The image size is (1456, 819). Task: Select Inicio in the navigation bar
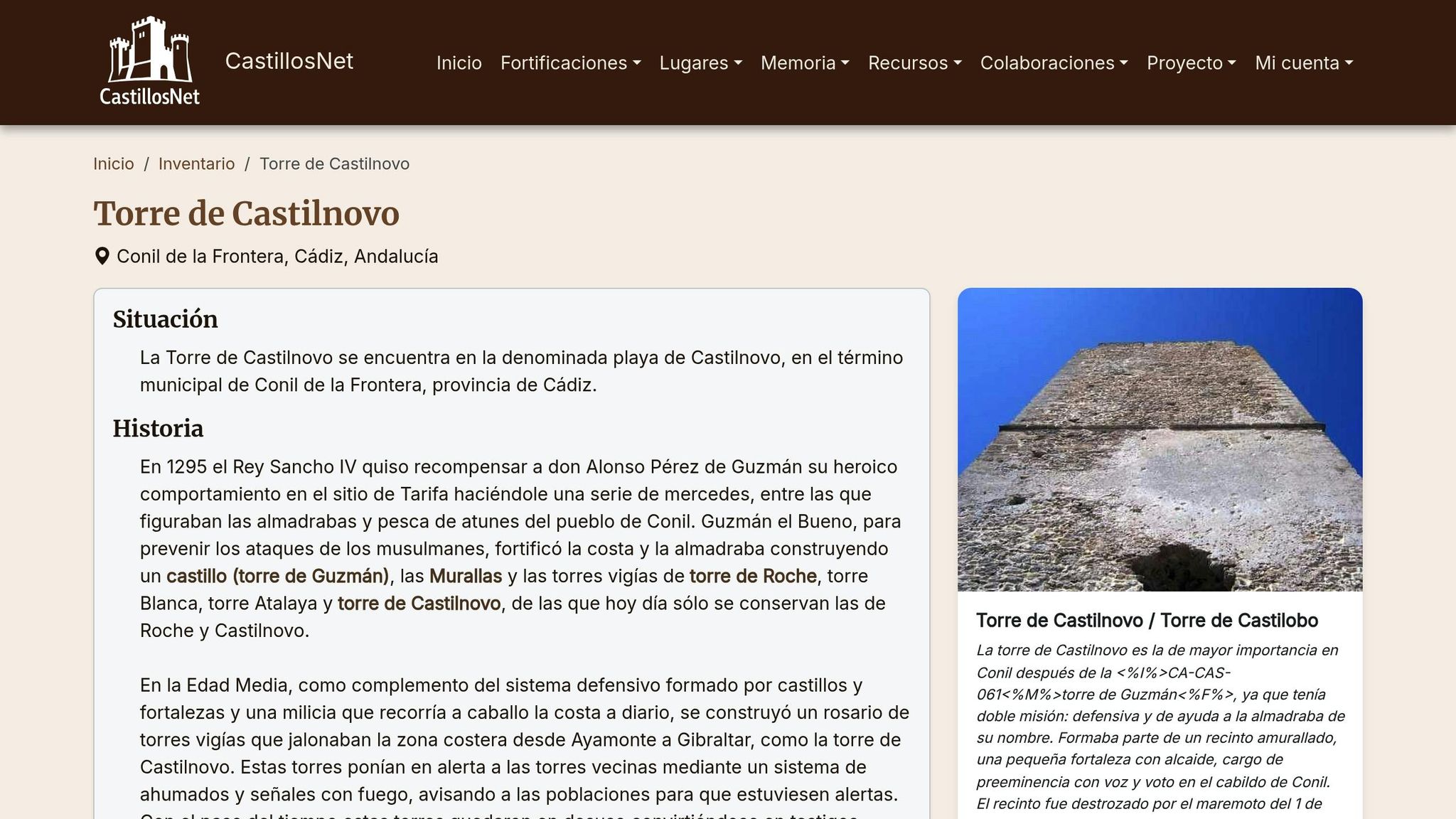pyautogui.click(x=459, y=63)
